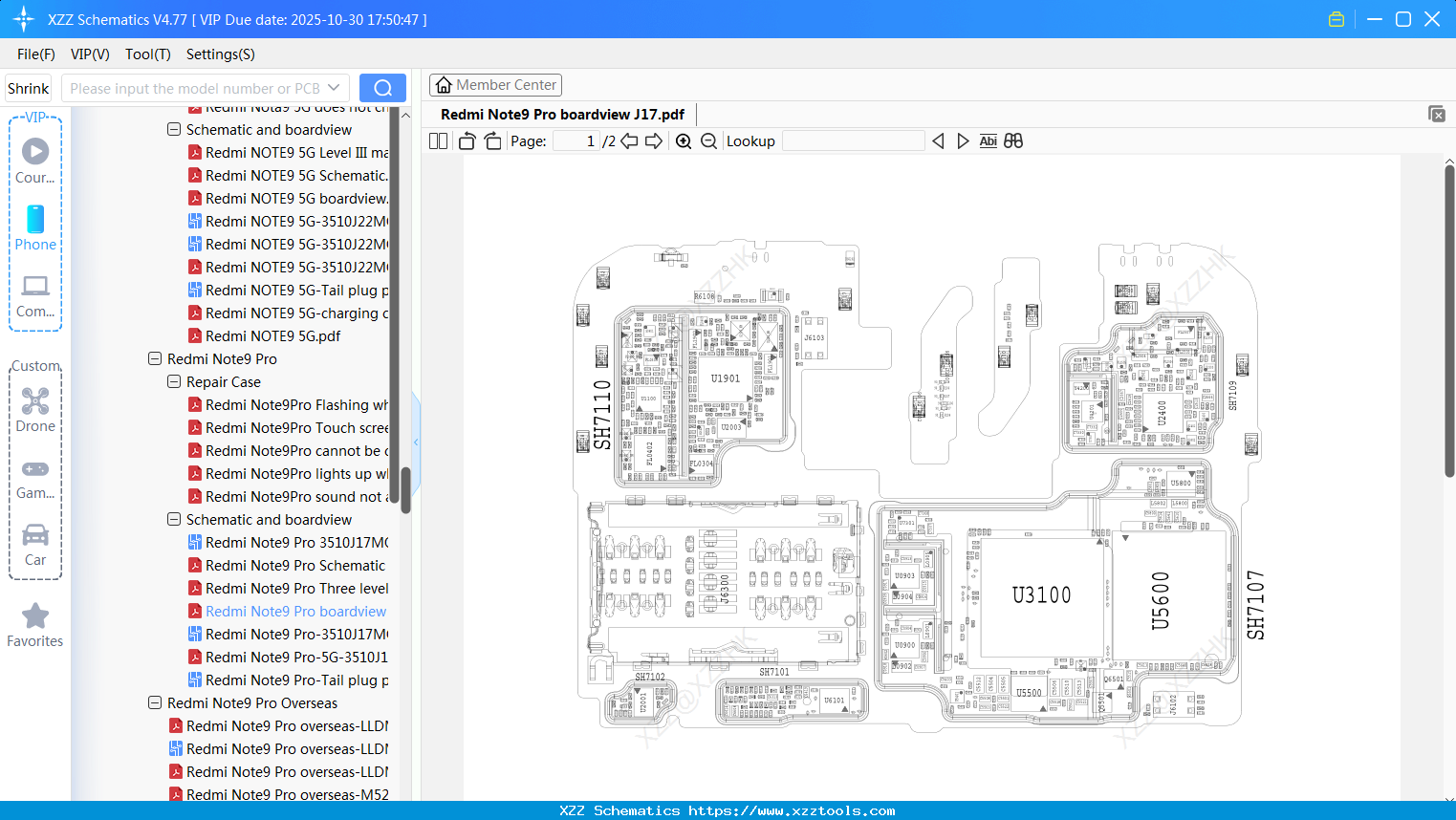The image size is (1456, 820).
Task: Collapse Redmi Note9 Pro Overseas node
Action: [155, 703]
